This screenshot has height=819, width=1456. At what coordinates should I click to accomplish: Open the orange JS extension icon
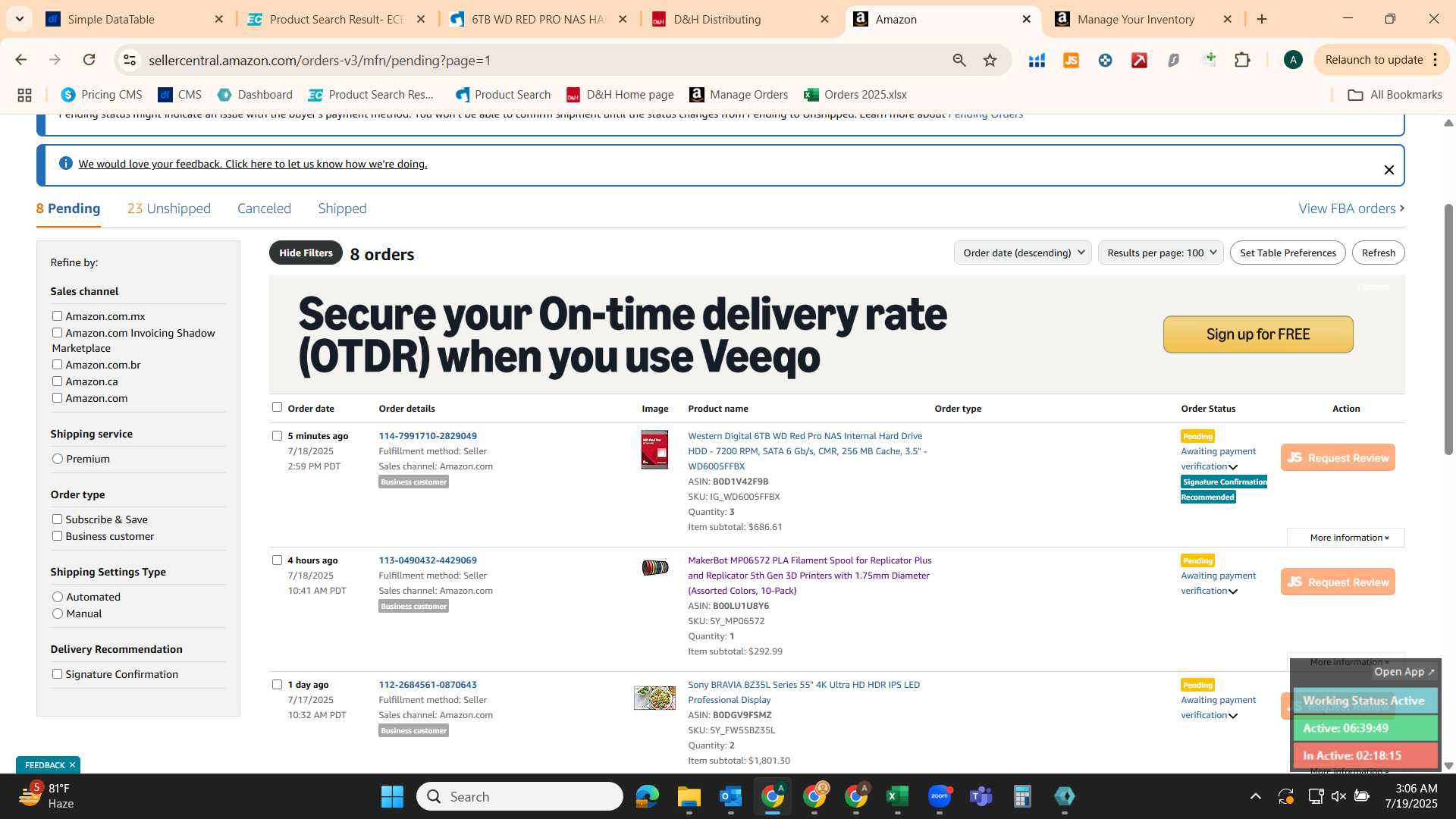1071,60
